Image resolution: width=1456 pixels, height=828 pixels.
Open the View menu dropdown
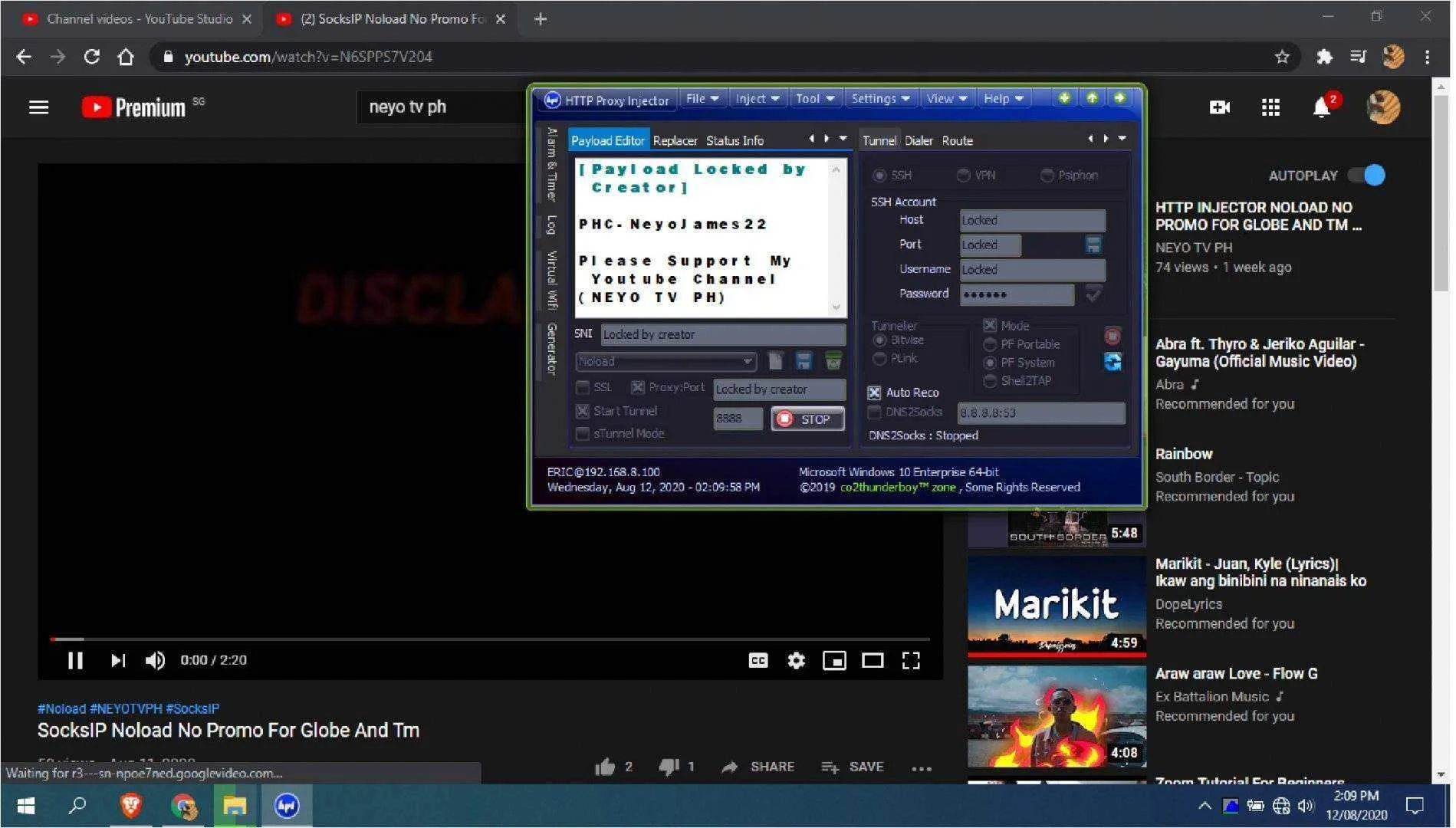tap(946, 98)
